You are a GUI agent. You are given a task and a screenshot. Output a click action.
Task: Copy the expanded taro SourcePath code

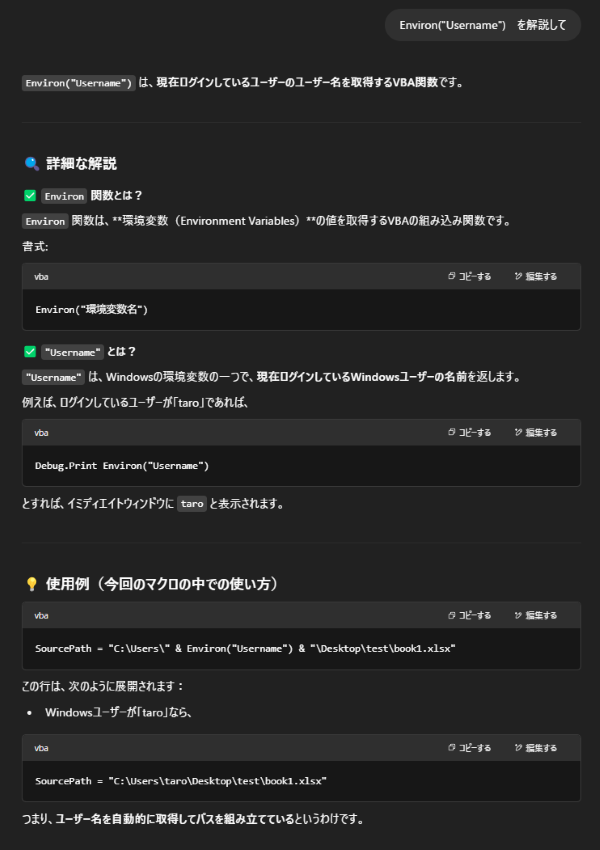pos(469,748)
